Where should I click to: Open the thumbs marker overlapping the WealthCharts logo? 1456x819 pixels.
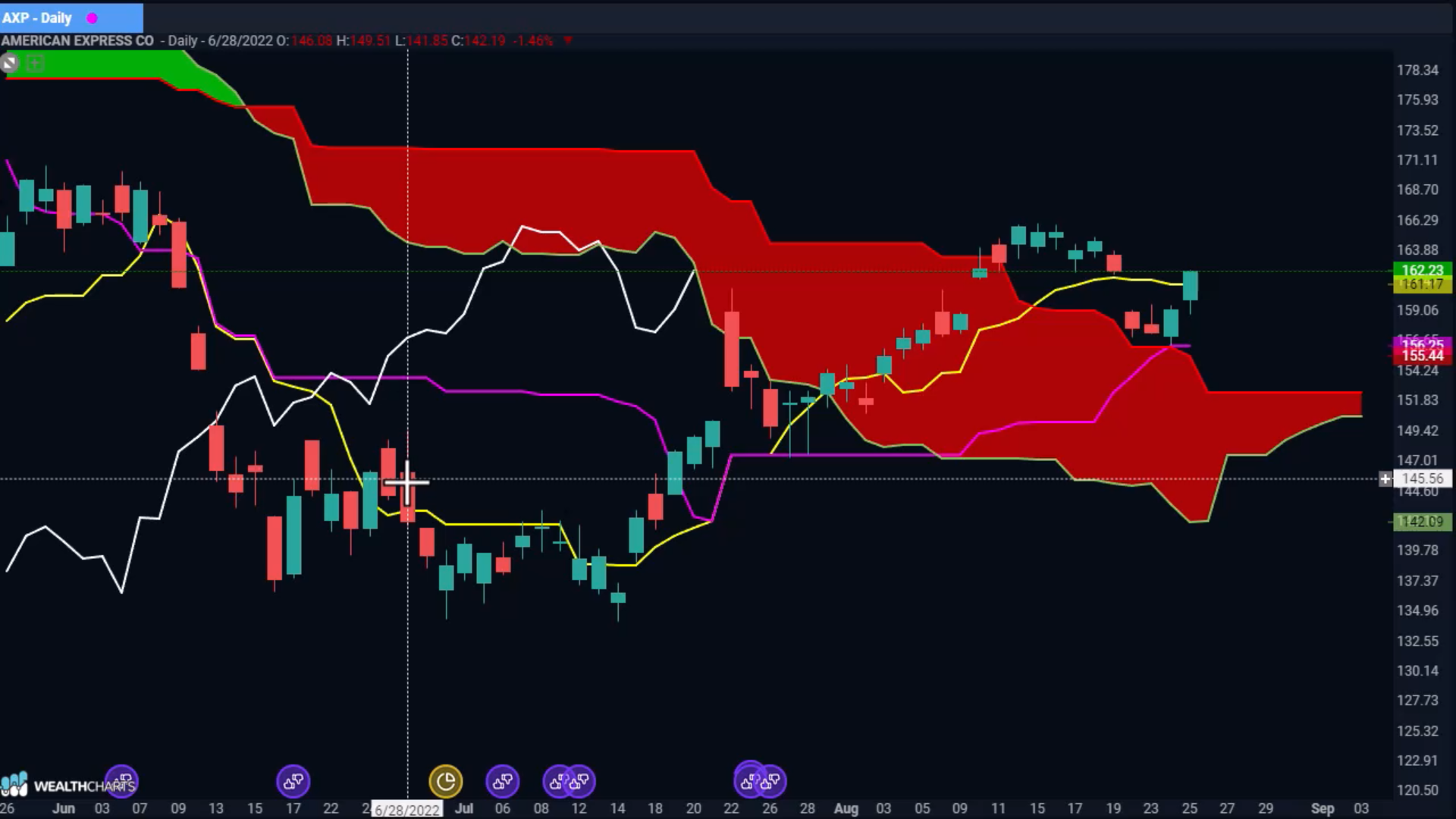tap(122, 781)
